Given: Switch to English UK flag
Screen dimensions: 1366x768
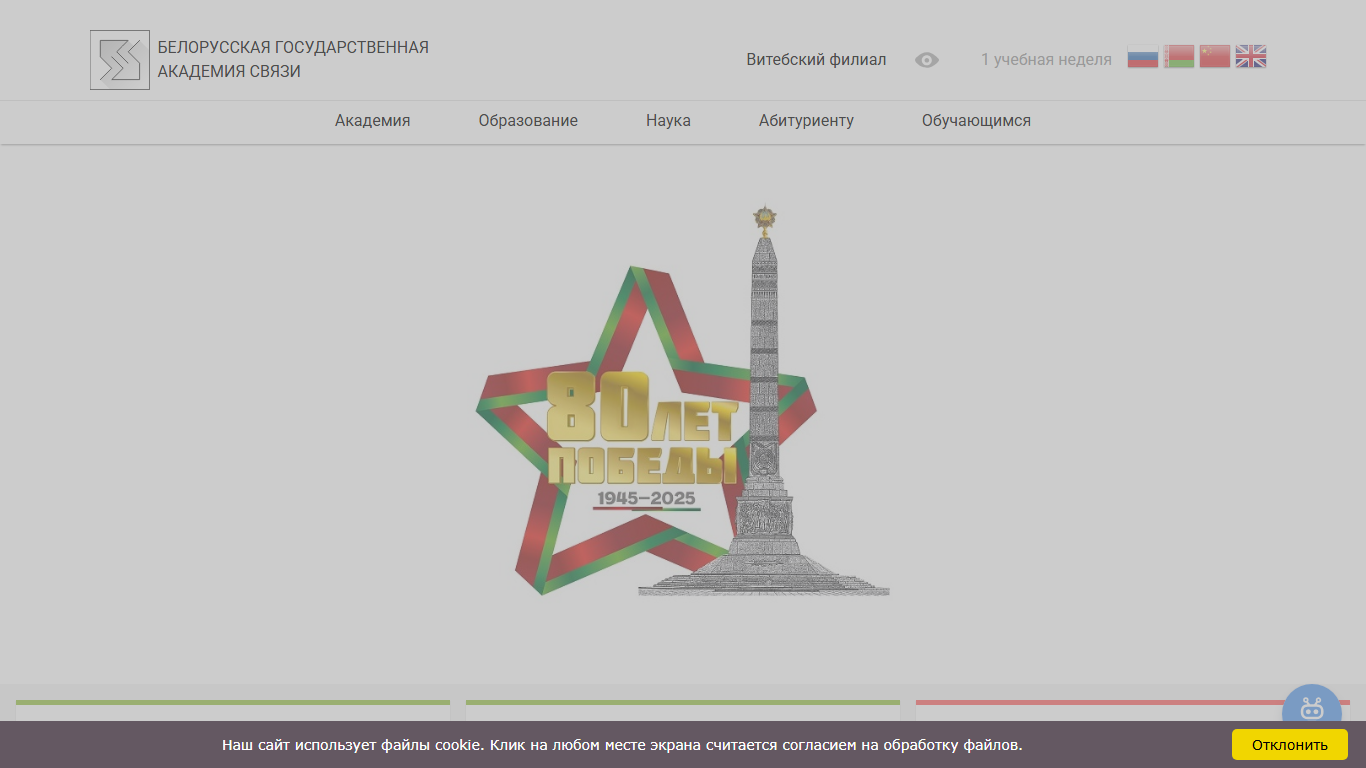Looking at the screenshot, I should click(1251, 57).
